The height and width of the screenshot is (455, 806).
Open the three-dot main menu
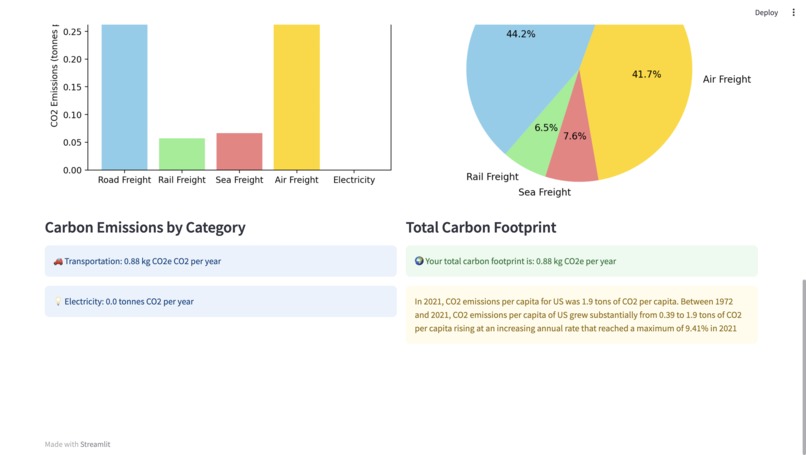[793, 12]
